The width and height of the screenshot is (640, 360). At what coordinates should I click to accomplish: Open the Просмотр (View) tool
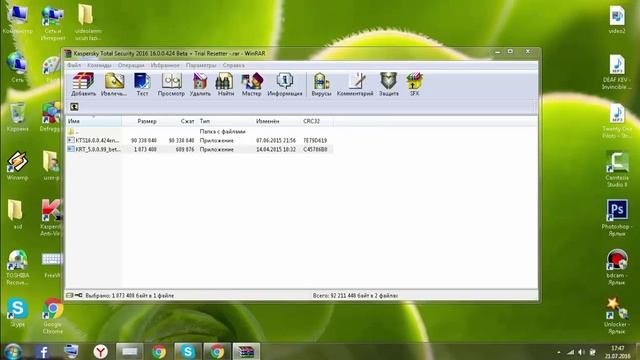click(x=171, y=84)
